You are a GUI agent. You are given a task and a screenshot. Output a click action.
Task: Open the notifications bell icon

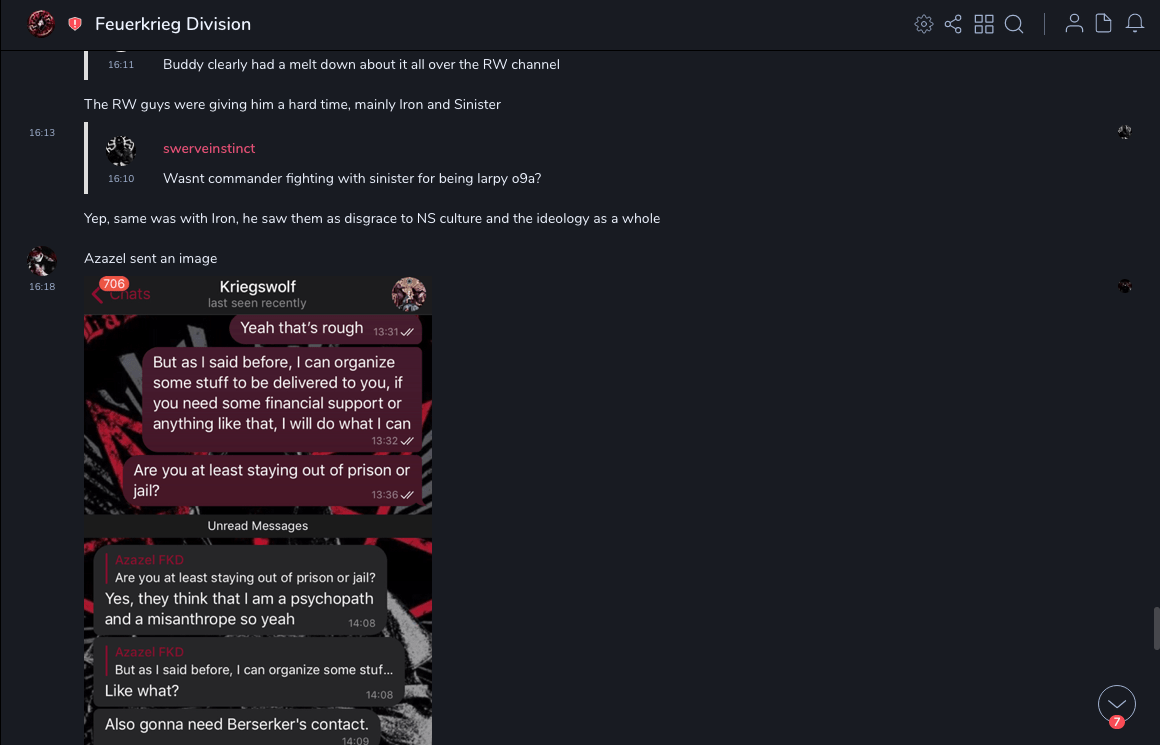(x=1135, y=24)
